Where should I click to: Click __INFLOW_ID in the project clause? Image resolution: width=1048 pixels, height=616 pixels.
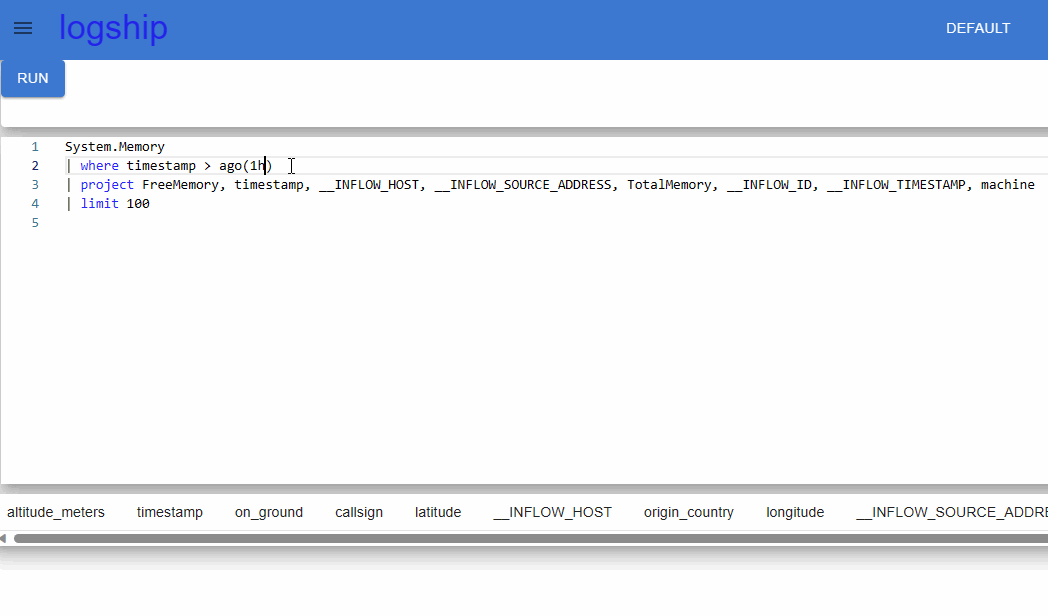(x=769, y=184)
